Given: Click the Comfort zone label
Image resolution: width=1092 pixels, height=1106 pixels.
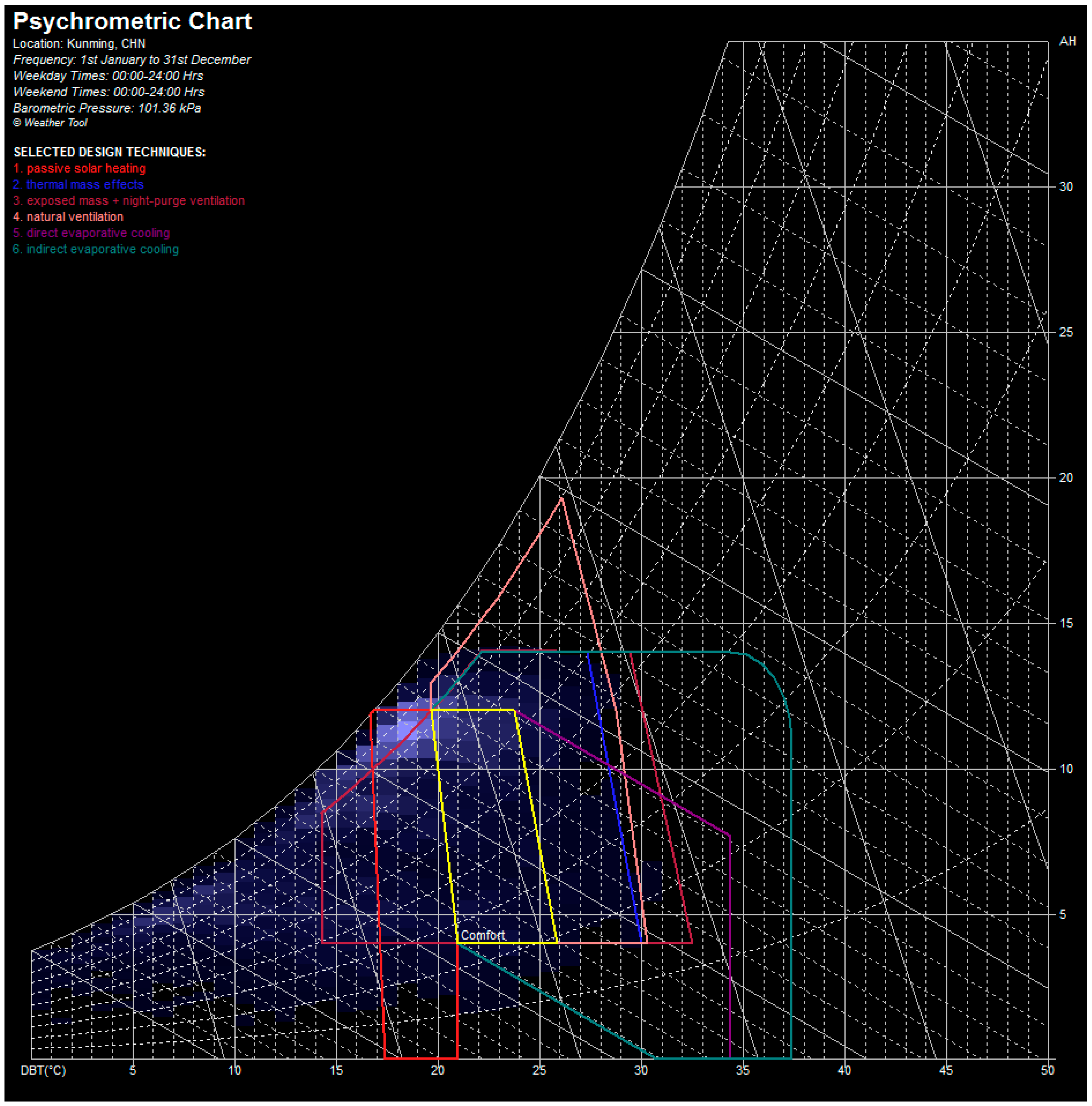Looking at the screenshot, I should 483,935.
